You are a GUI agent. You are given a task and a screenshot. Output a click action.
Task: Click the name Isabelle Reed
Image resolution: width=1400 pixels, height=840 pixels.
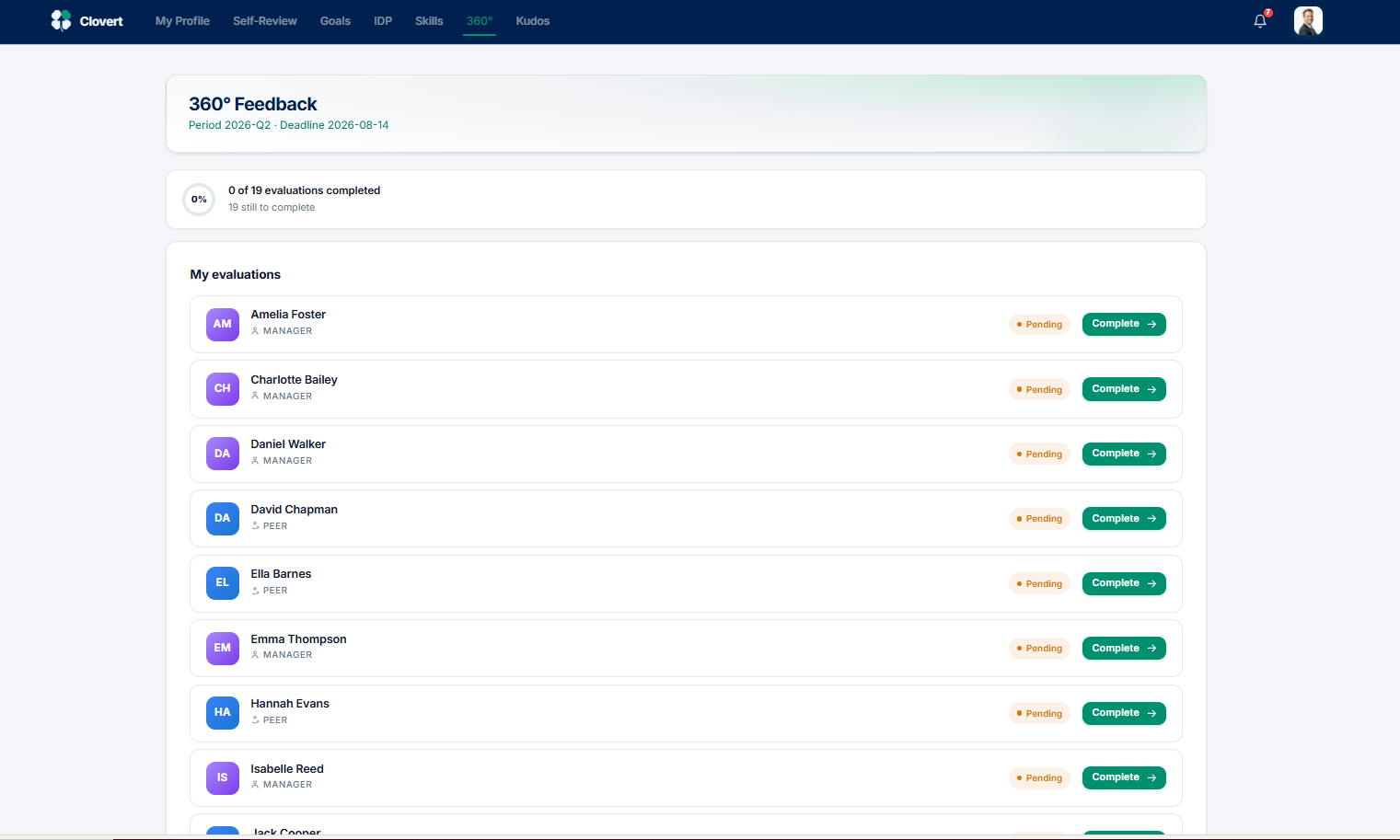[x=287, y=769]
